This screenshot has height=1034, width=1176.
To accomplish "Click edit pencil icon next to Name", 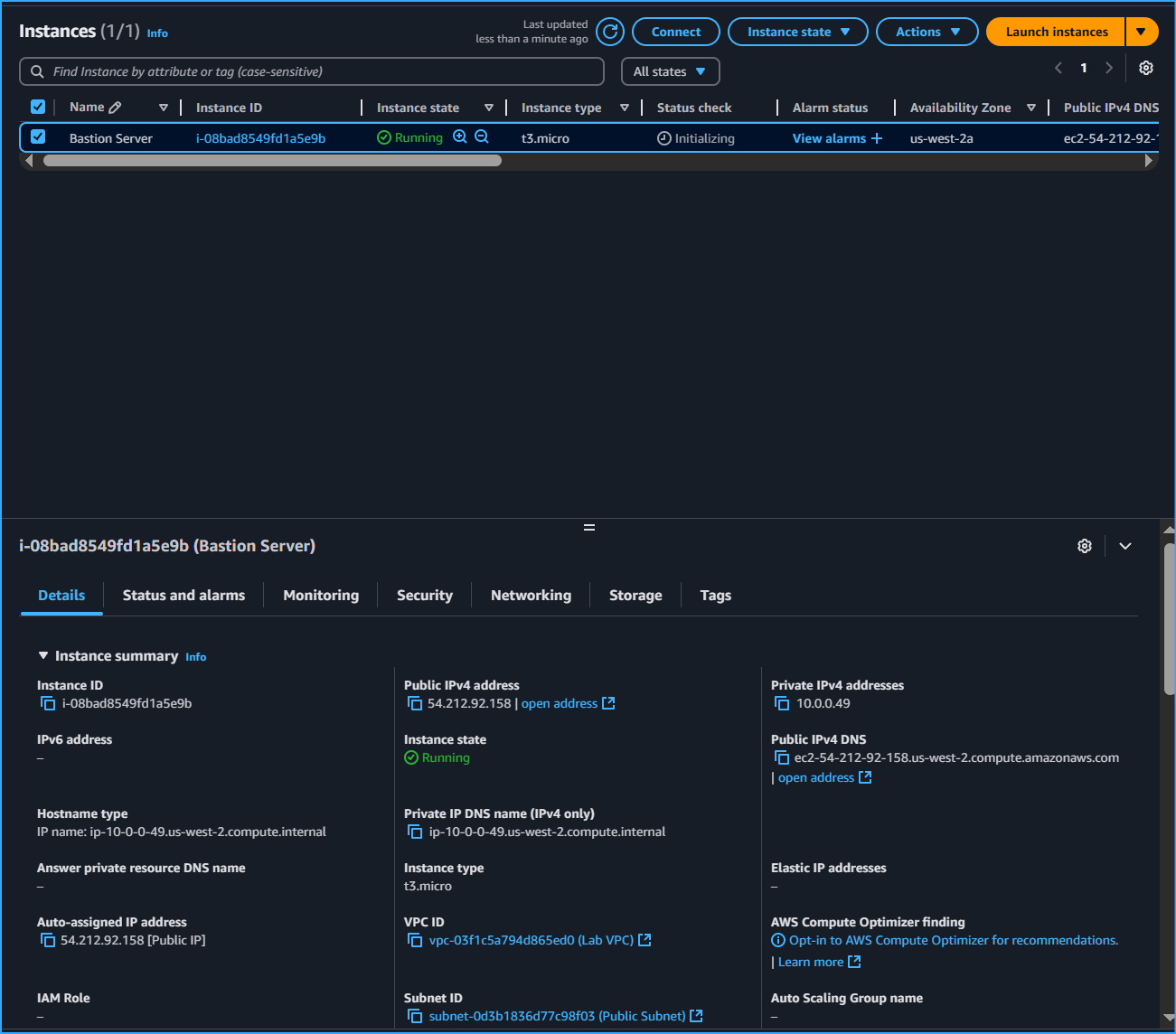I will pos(115,108).
